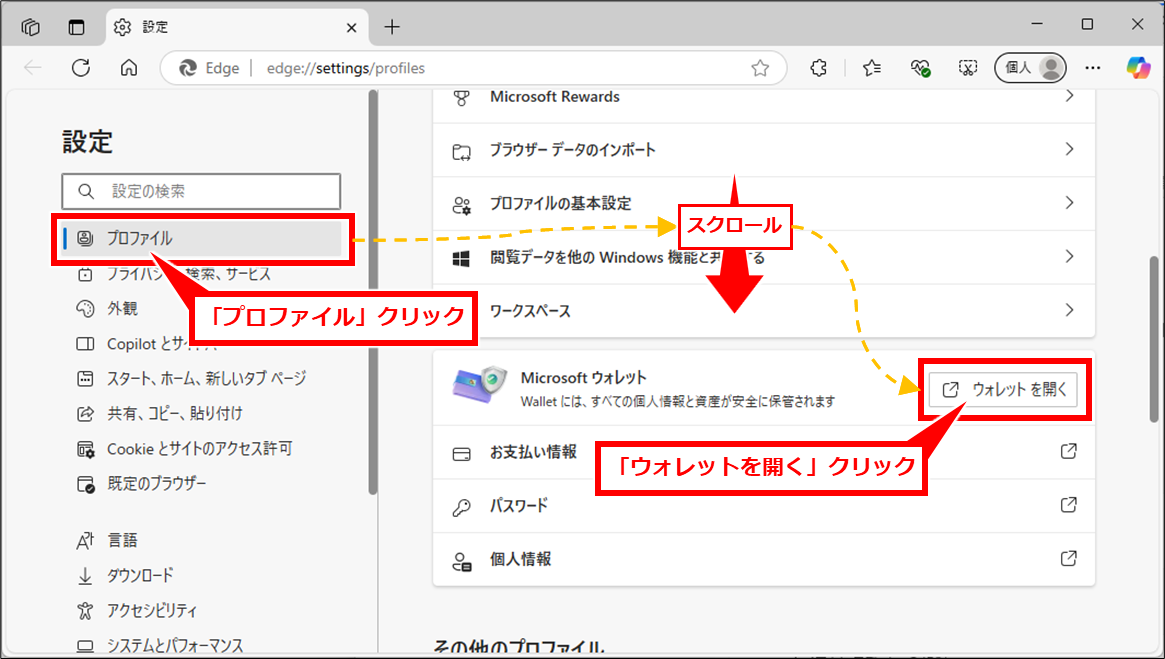The height and width of the screenshot is (659, 1165).
Task: Open パスワード external link row
Action: 1068,505
